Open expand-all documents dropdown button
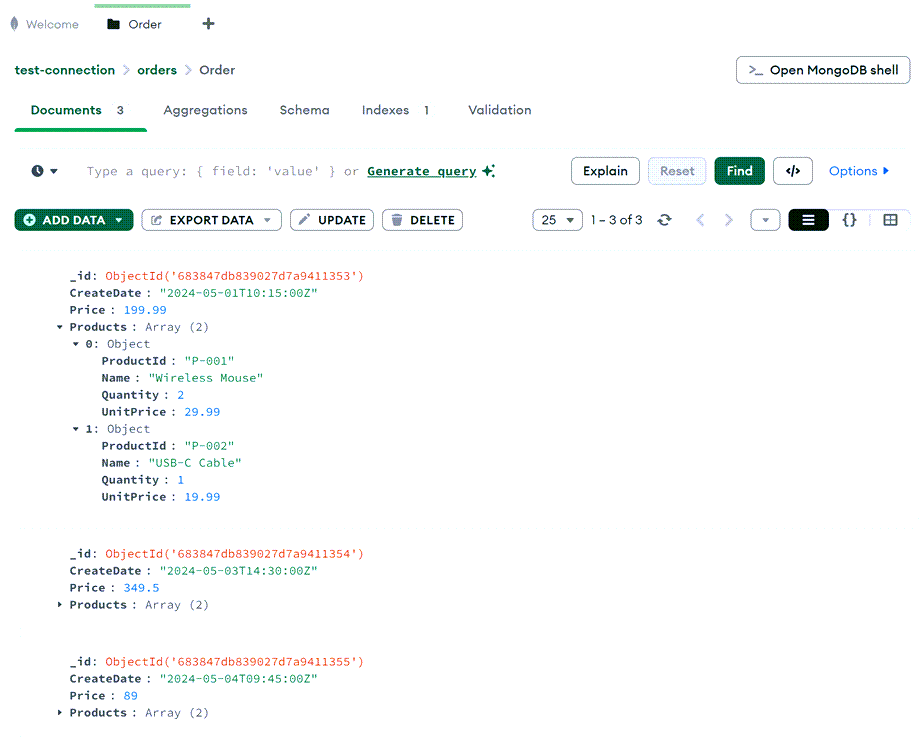The height and width of the screenshot is (748, 923). coord(765,220)
